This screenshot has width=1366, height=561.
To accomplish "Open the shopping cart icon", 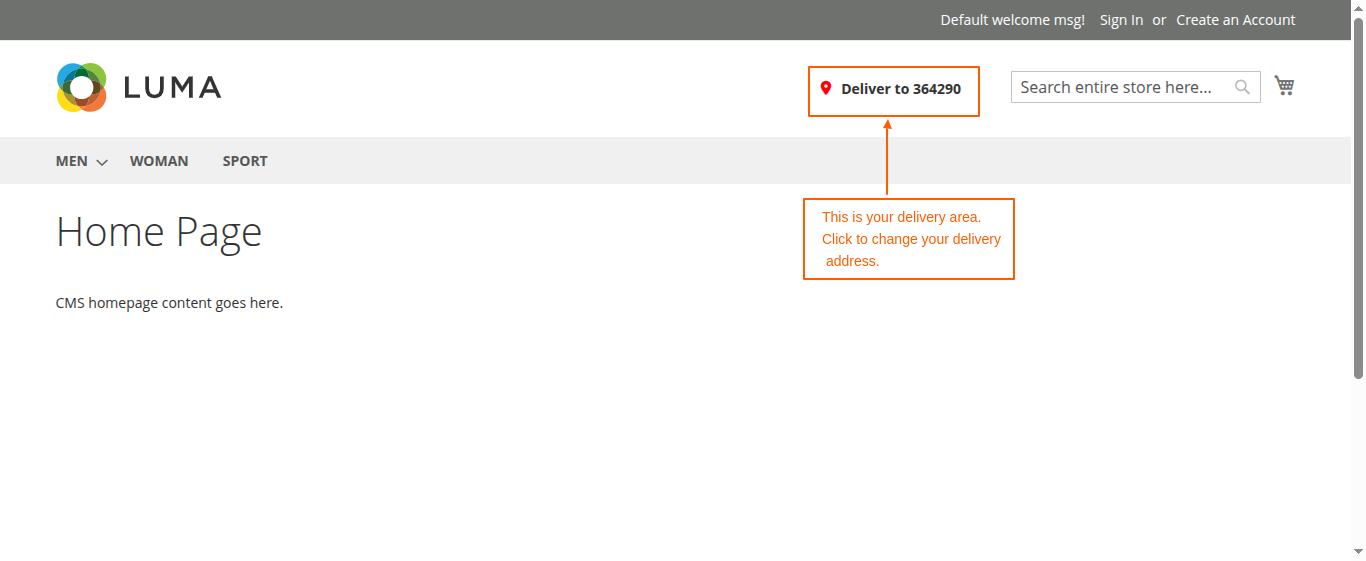I will [x=1285, y=86].
